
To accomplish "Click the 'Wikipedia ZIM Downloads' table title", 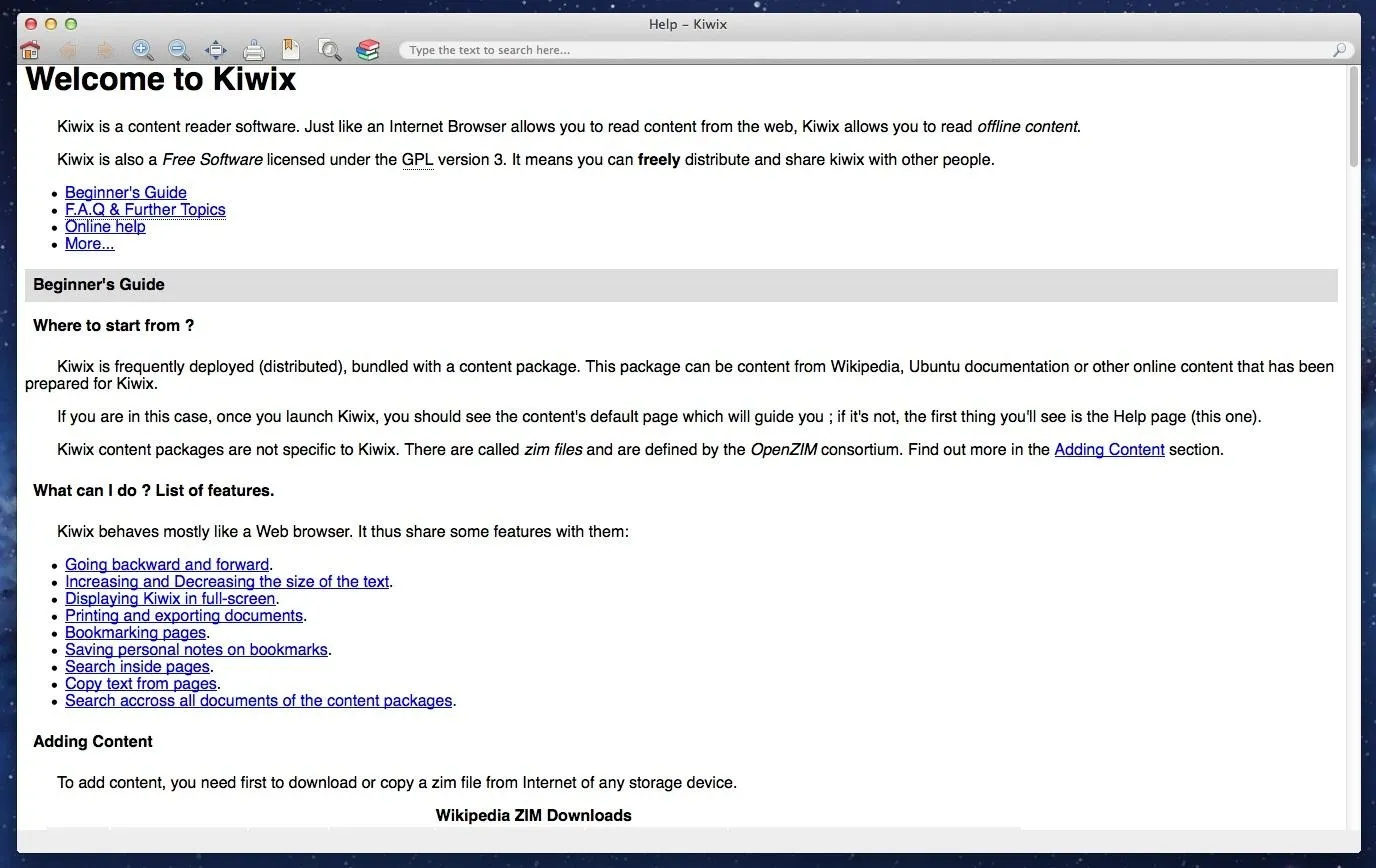I will 533,815.
